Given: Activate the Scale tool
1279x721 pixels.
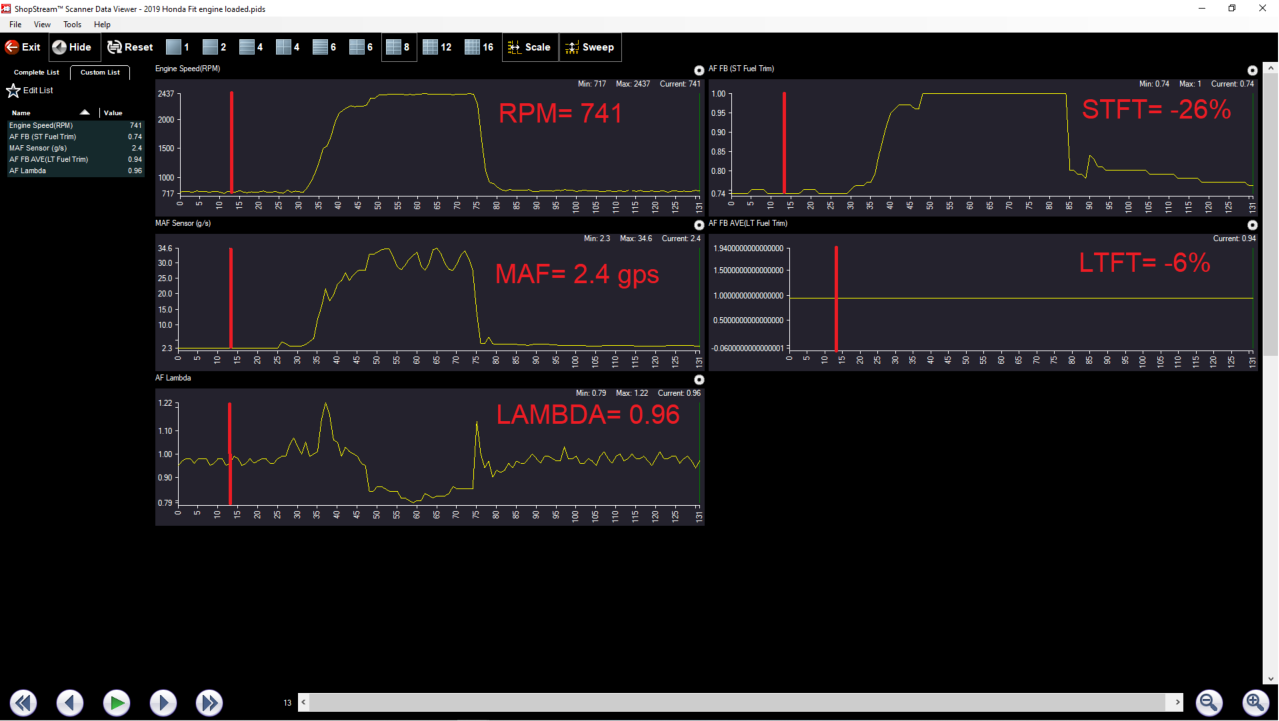Looking at the screenshot, I should 529,47.
